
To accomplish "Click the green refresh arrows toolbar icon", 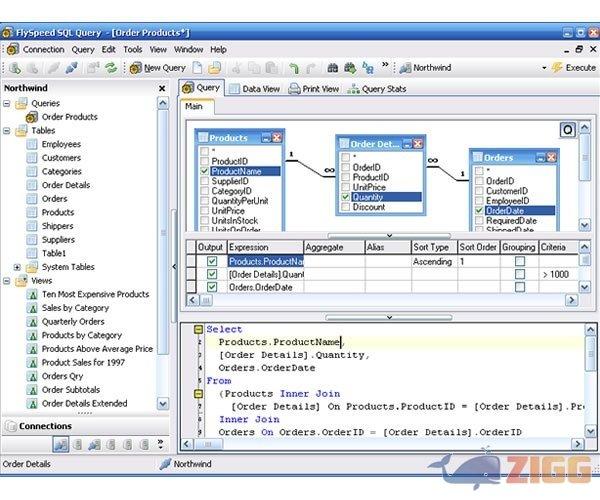I will [111, 68].
